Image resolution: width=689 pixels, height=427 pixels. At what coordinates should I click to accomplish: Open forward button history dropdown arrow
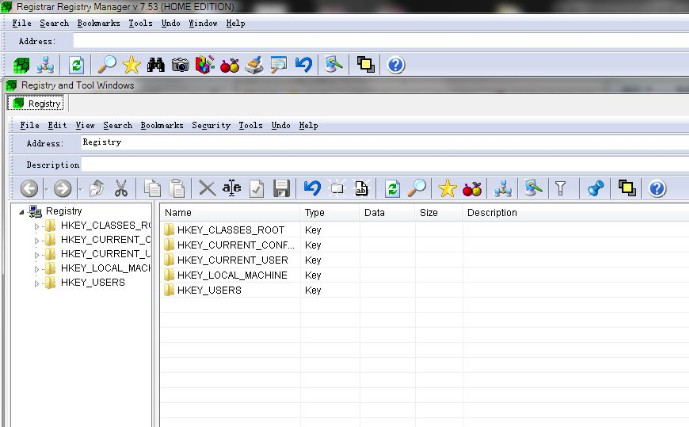[x=80, y=190]
